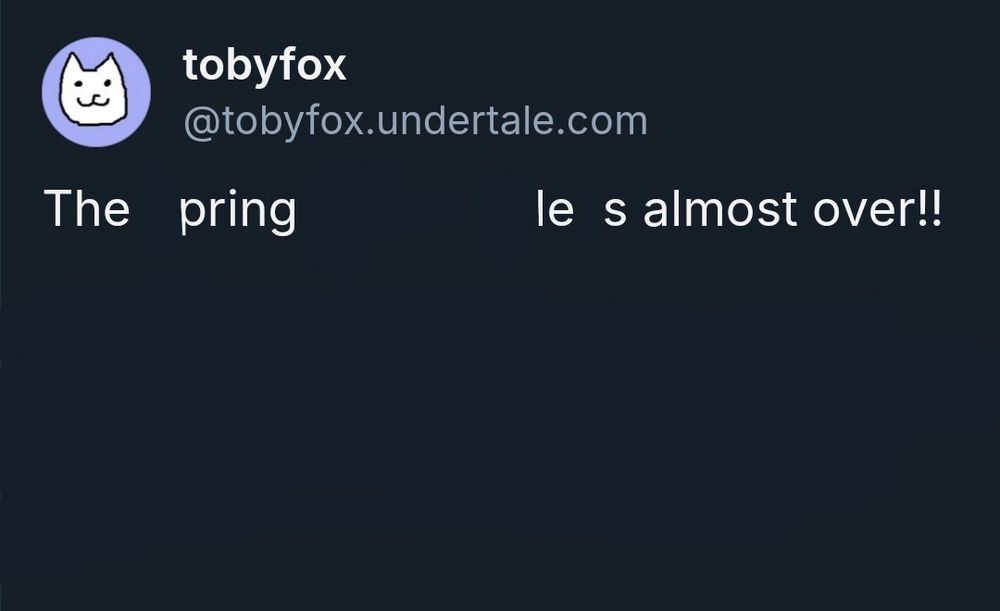The height and width of the screenshot is (611, 1000).
Task: Click the cat's left pointed ear
Action: [75, 64]
